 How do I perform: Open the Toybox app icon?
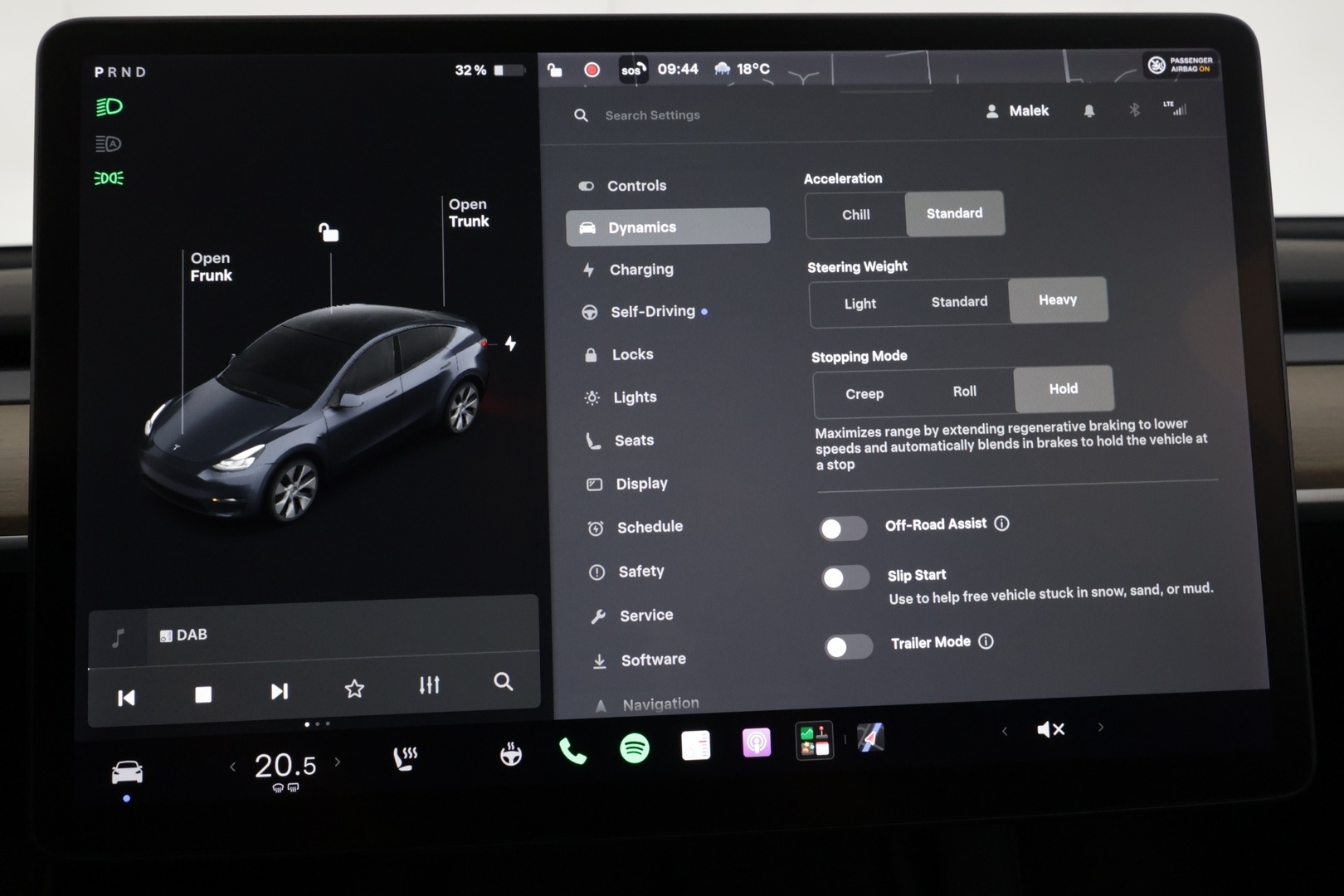814,740
